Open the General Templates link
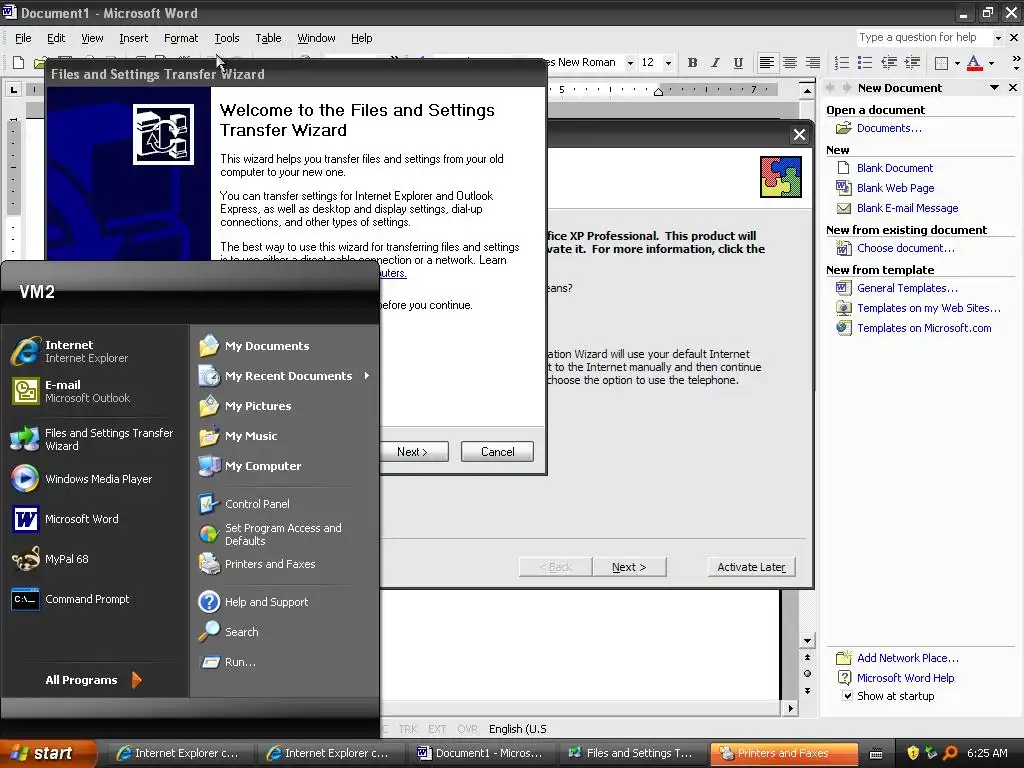Viewport: 1024px width, 768px height. click(x=907, y=288)
